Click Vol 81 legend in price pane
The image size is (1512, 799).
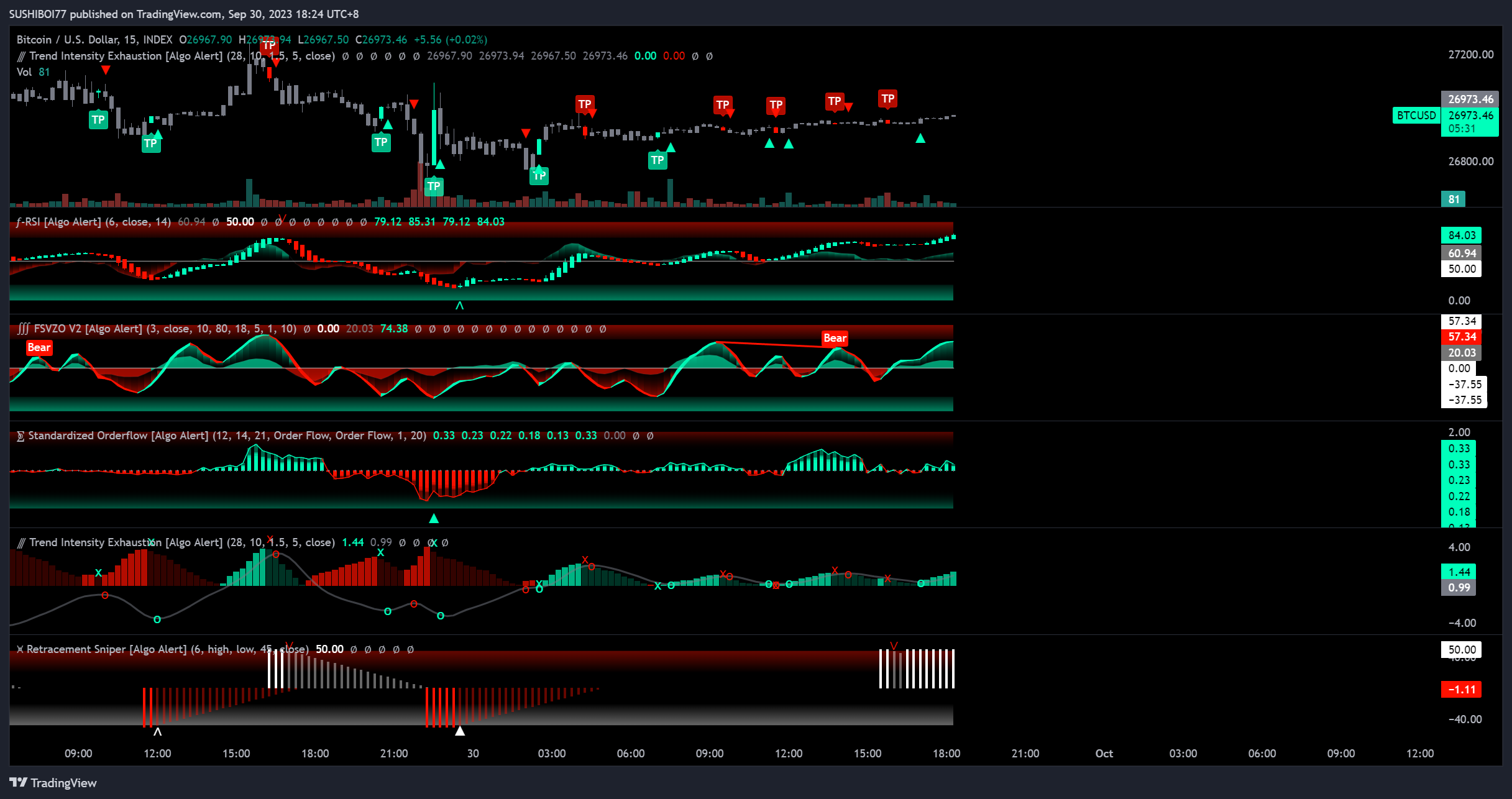click(x=33, y=72)
